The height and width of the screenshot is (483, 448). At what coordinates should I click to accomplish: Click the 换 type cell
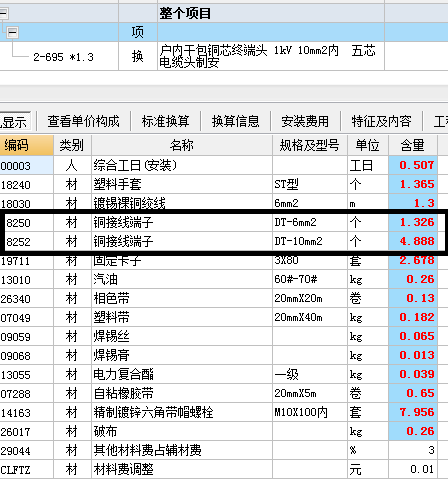click(x=138, y=56)
